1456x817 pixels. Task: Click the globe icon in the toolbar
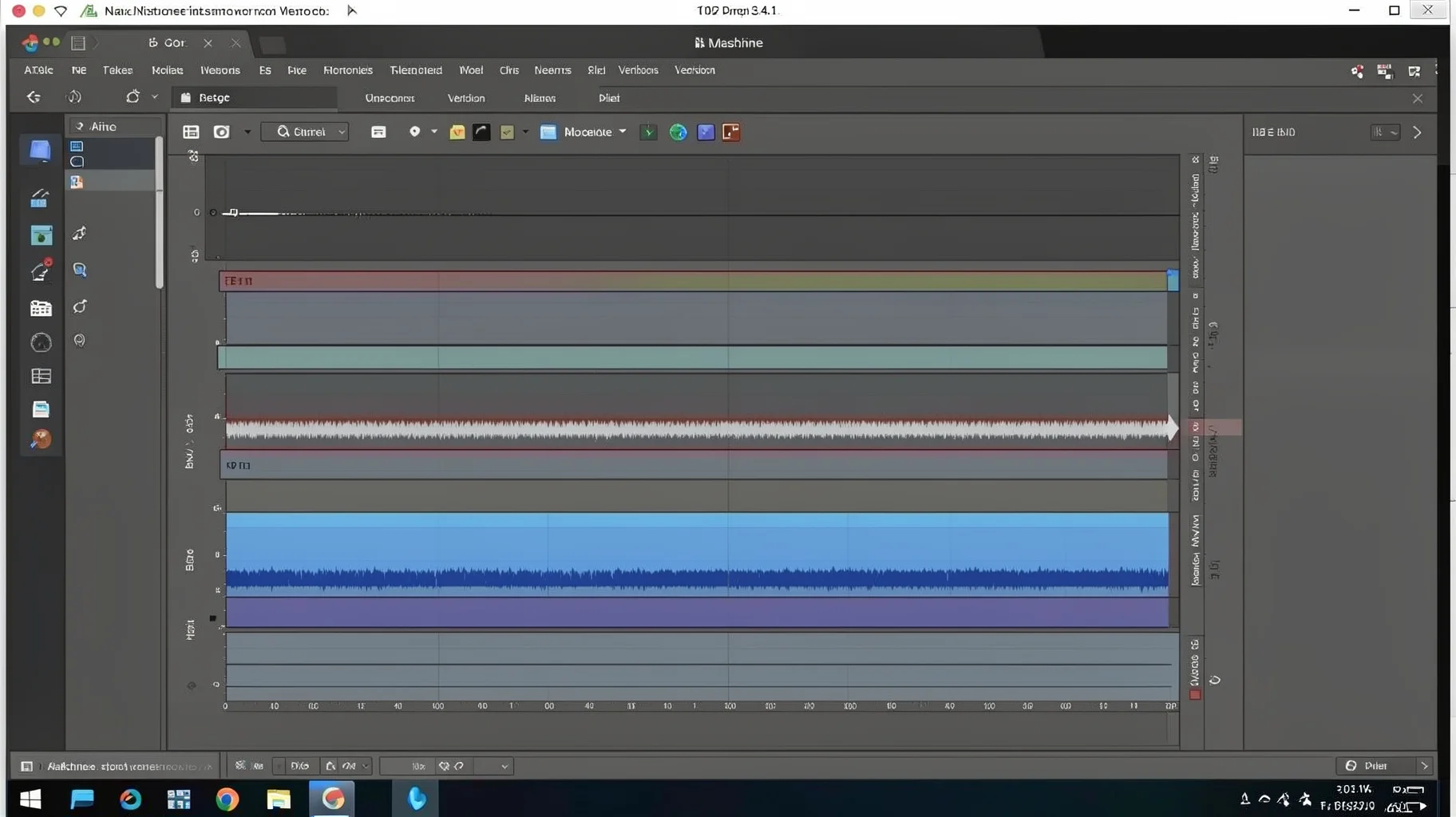678,132
